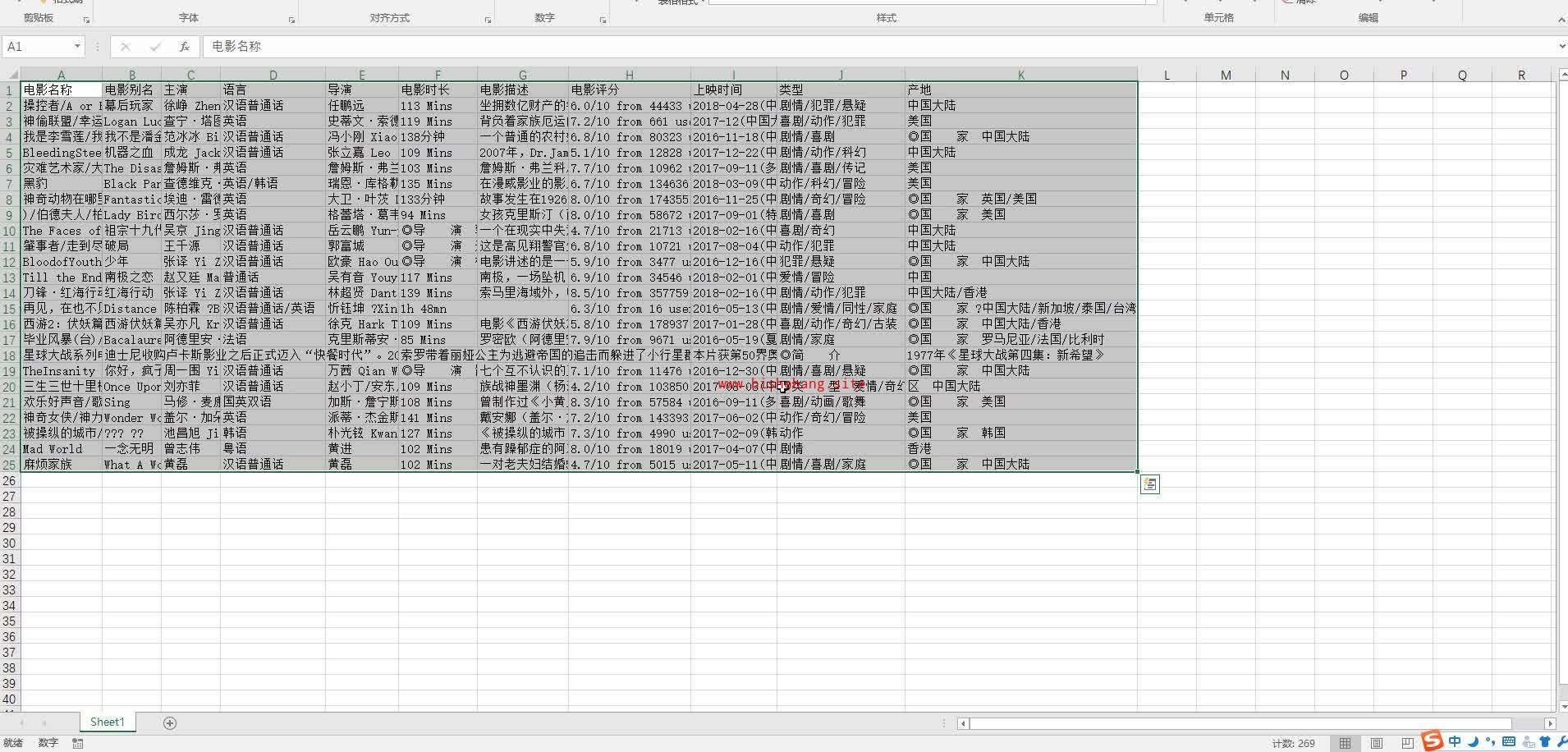Open the Sogou soft keyboard icon
Screen dimensions: 1568x752
coord(1509,741)
